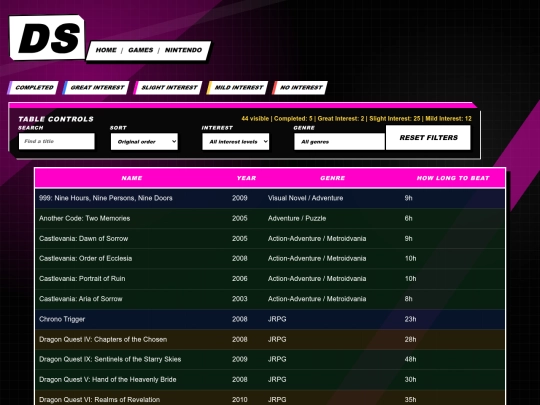Go to the GAMES nav link
This screenshot has height=405, width=540.
click(141, 50)
